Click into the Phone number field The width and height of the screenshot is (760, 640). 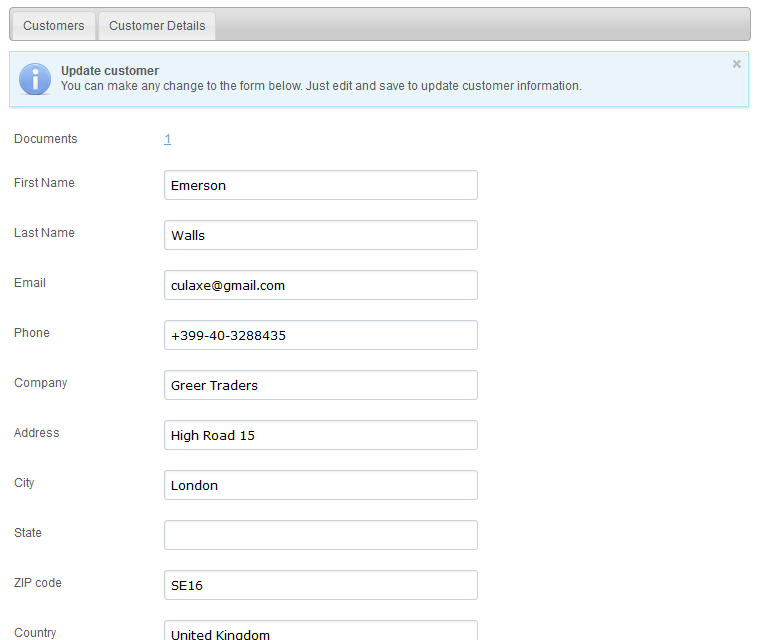pos(321,335)
